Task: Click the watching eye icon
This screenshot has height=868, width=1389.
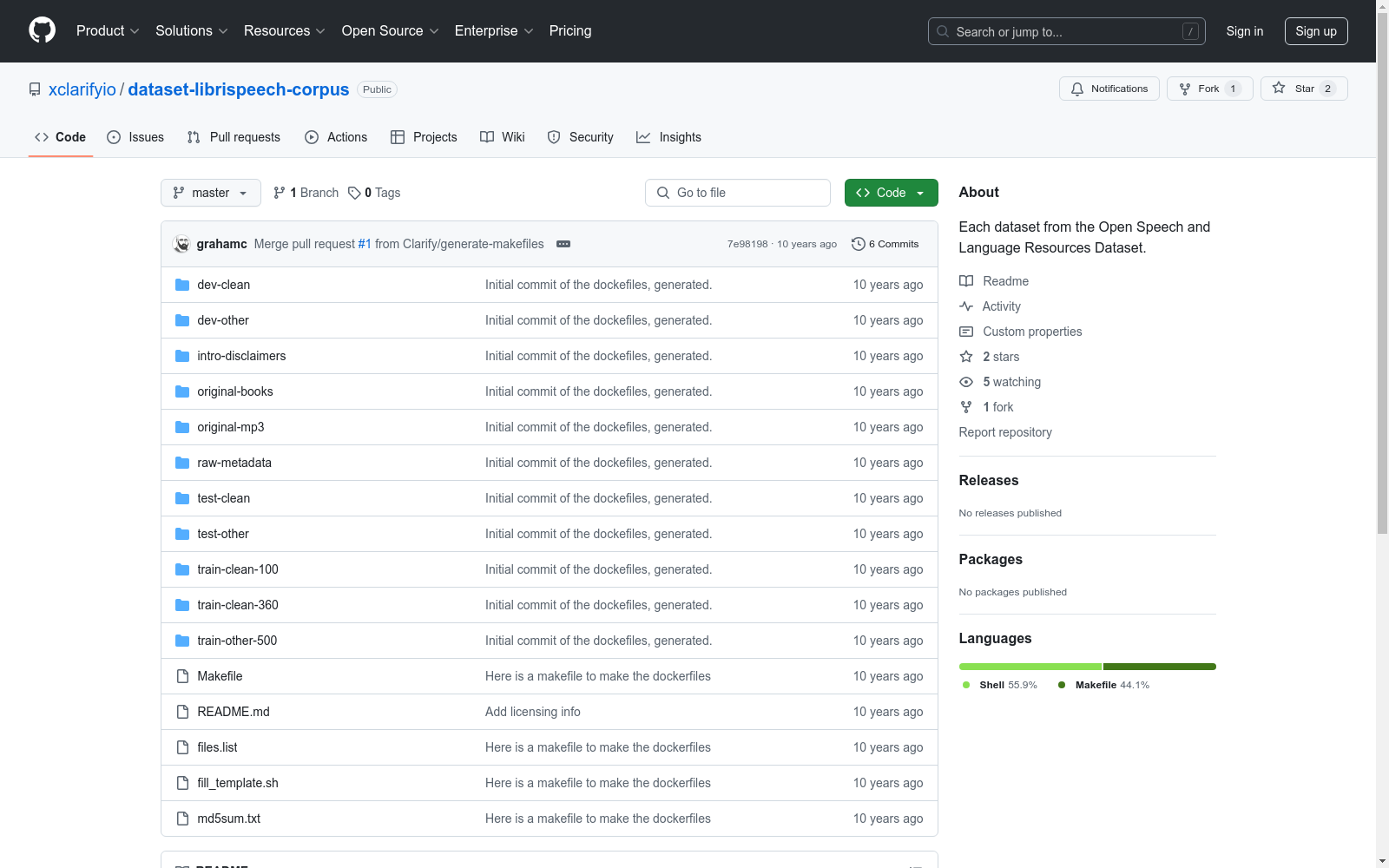Action: click(966, 382)
